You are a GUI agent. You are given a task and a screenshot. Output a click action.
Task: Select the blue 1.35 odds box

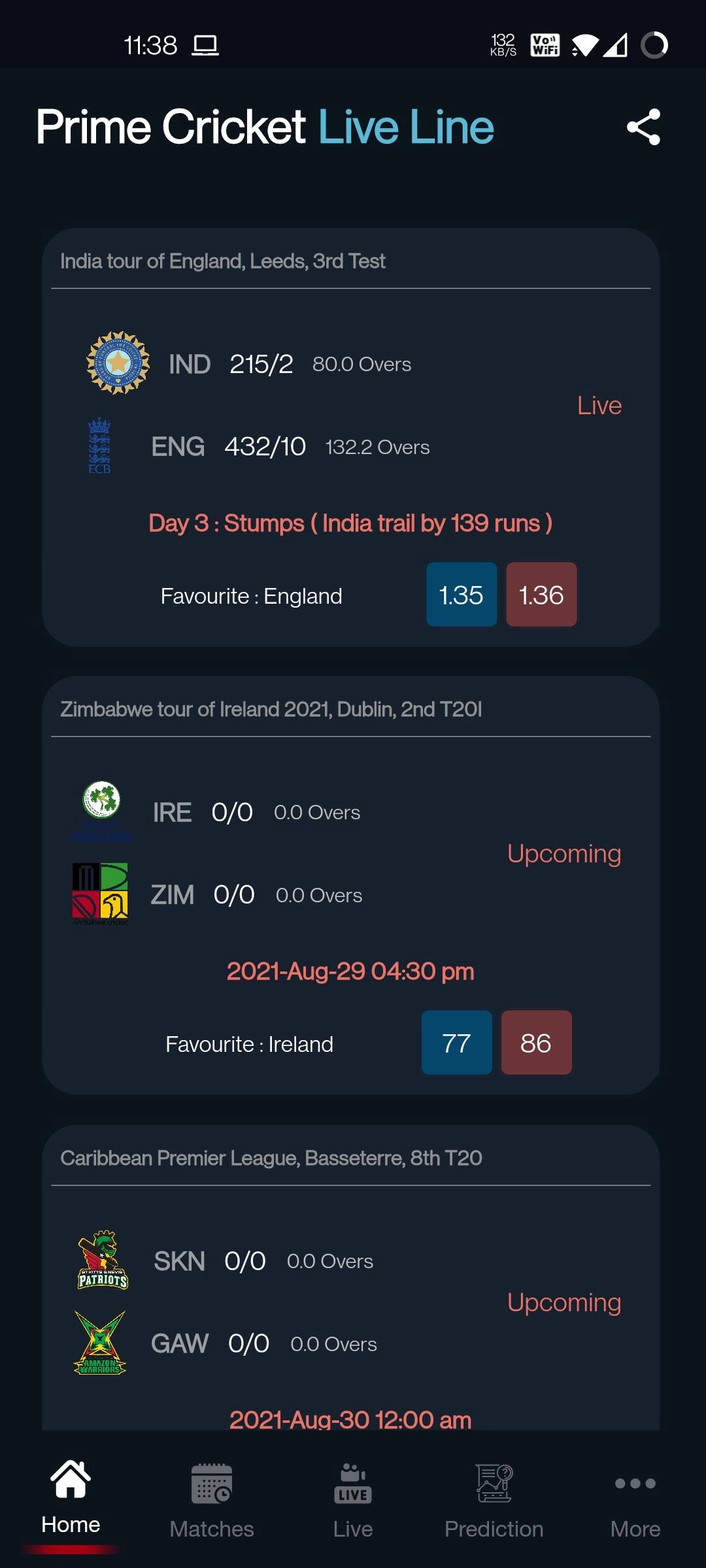[462, 595]
